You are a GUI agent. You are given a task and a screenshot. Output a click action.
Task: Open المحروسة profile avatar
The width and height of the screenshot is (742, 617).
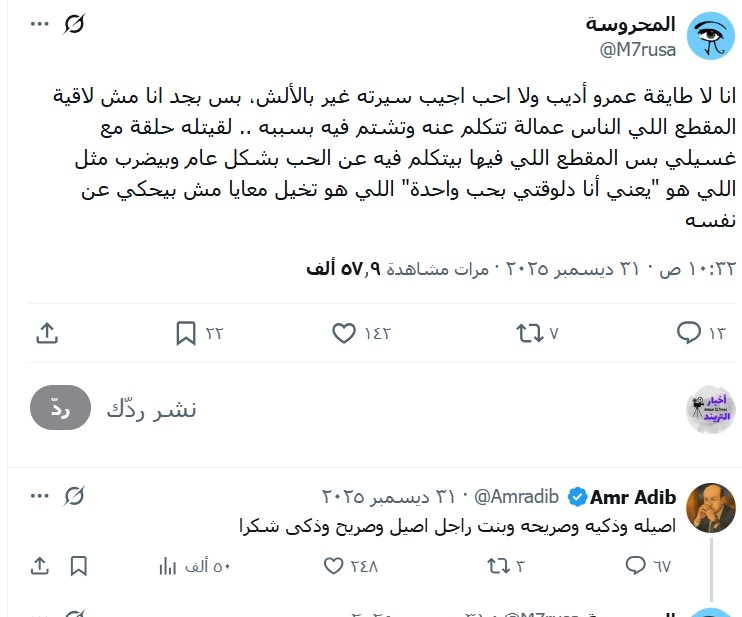tap(710, 37)
